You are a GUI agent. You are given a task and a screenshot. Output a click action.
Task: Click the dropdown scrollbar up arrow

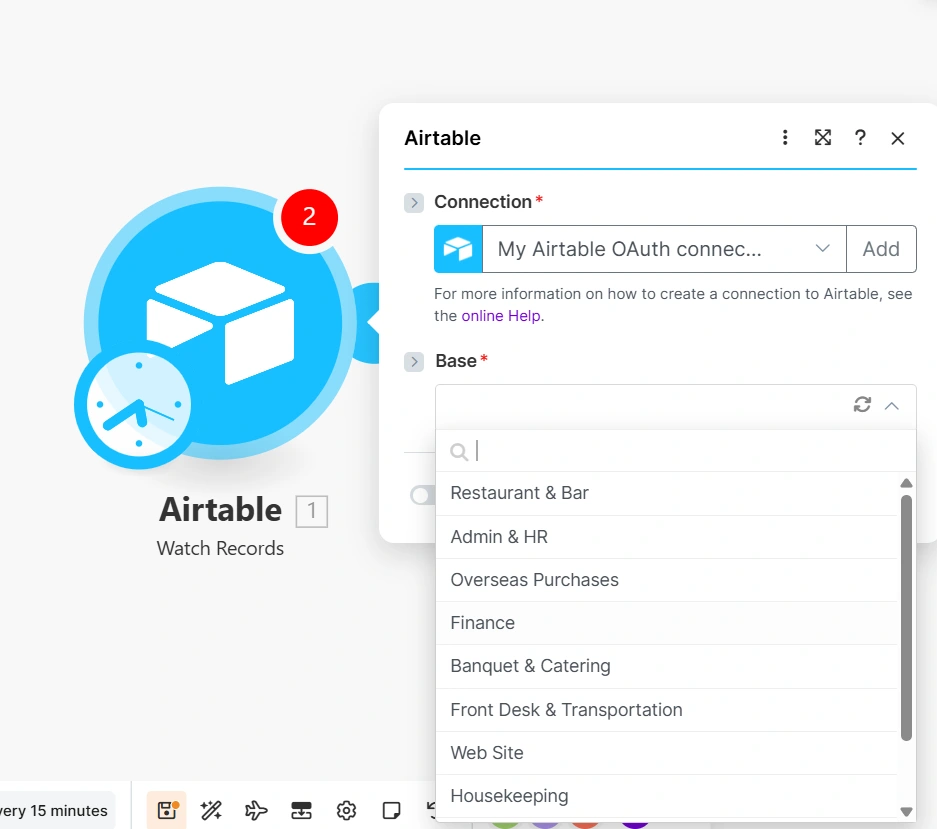[x=907, y=483]
